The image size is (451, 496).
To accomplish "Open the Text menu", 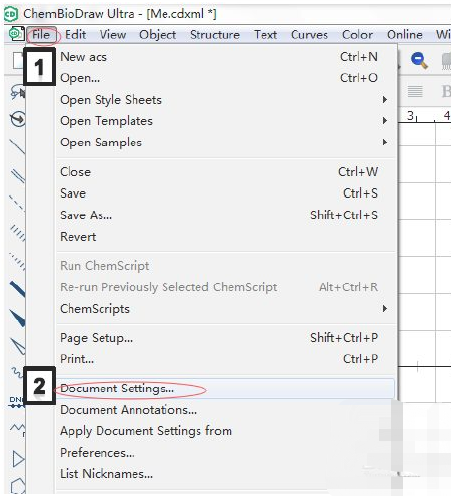I will click(266, 35).
